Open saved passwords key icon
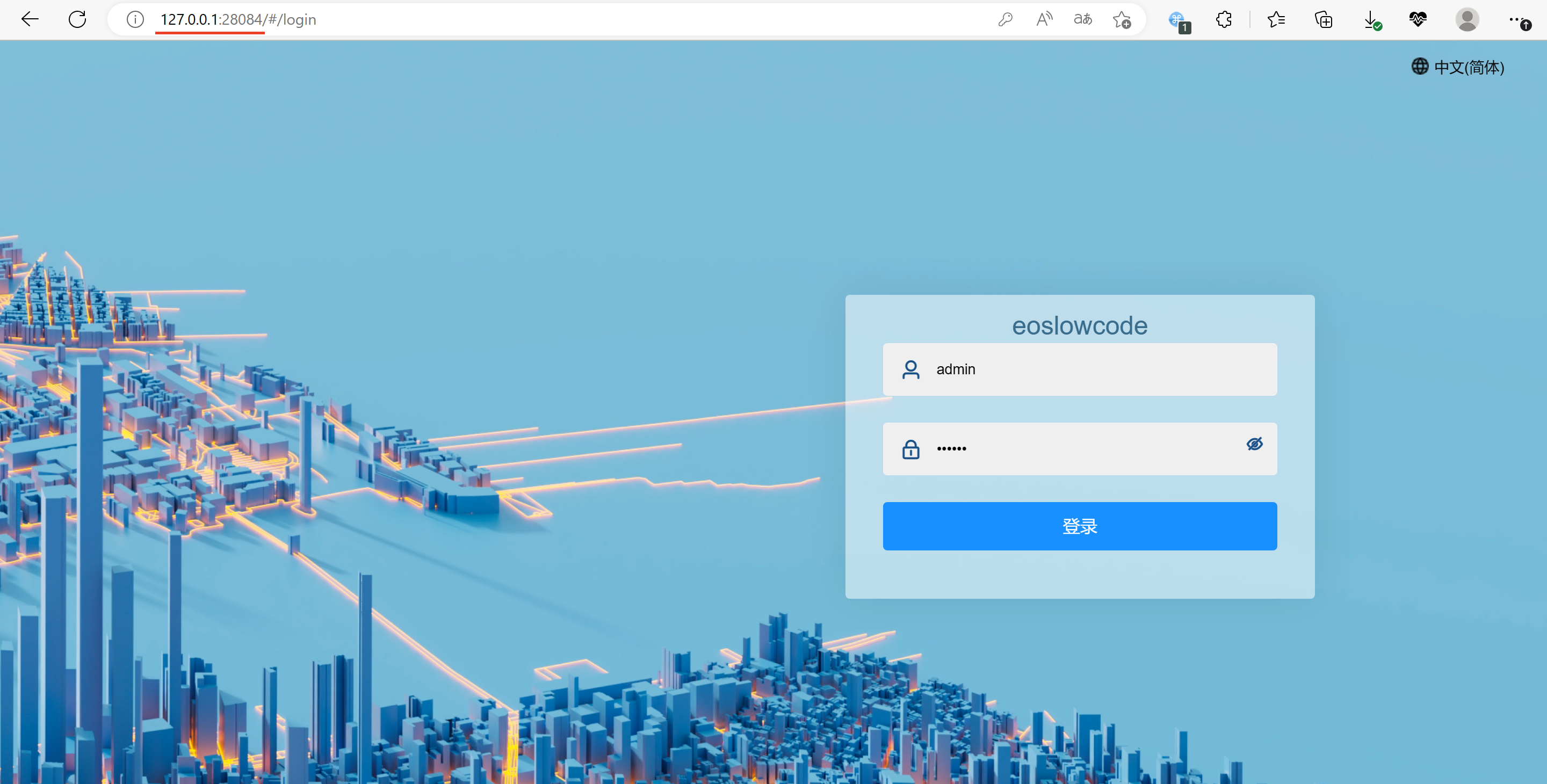The width and height of the screenshot is (1547, 784). 1004,19
